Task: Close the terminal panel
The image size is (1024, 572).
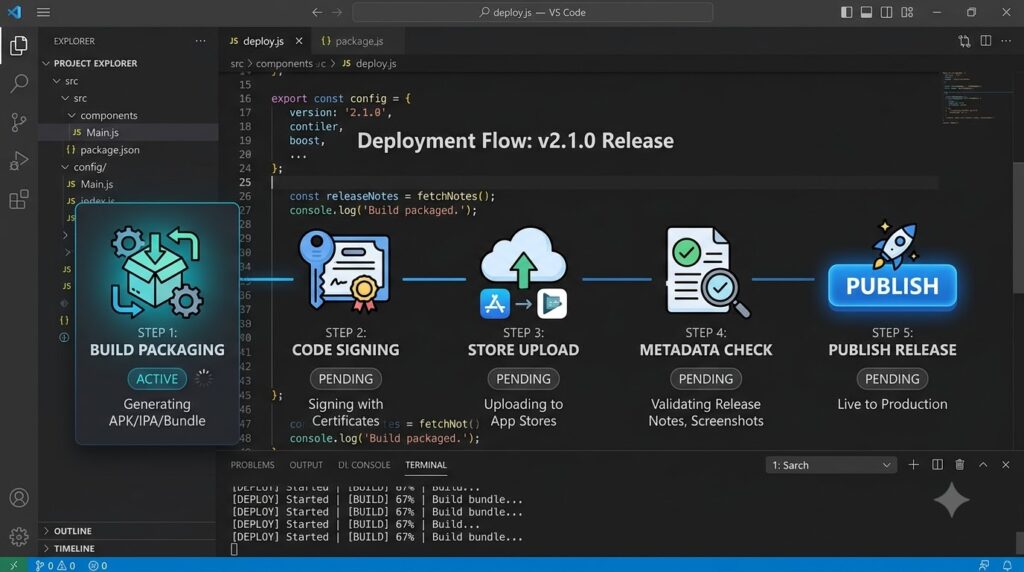Action: 1006,464
